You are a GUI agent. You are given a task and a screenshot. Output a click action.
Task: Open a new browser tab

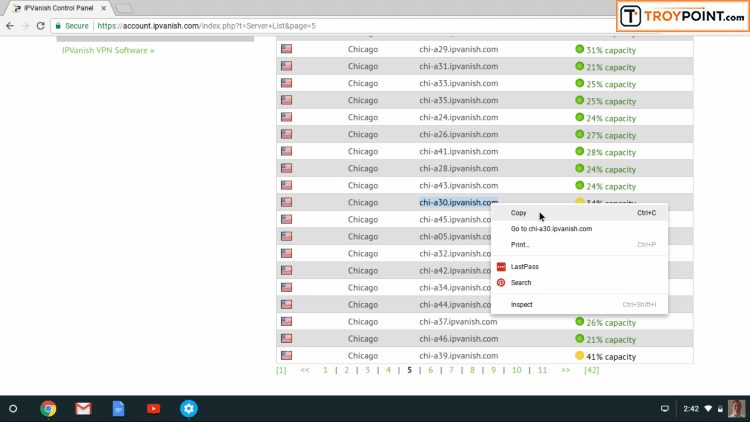tap(124, 8)
